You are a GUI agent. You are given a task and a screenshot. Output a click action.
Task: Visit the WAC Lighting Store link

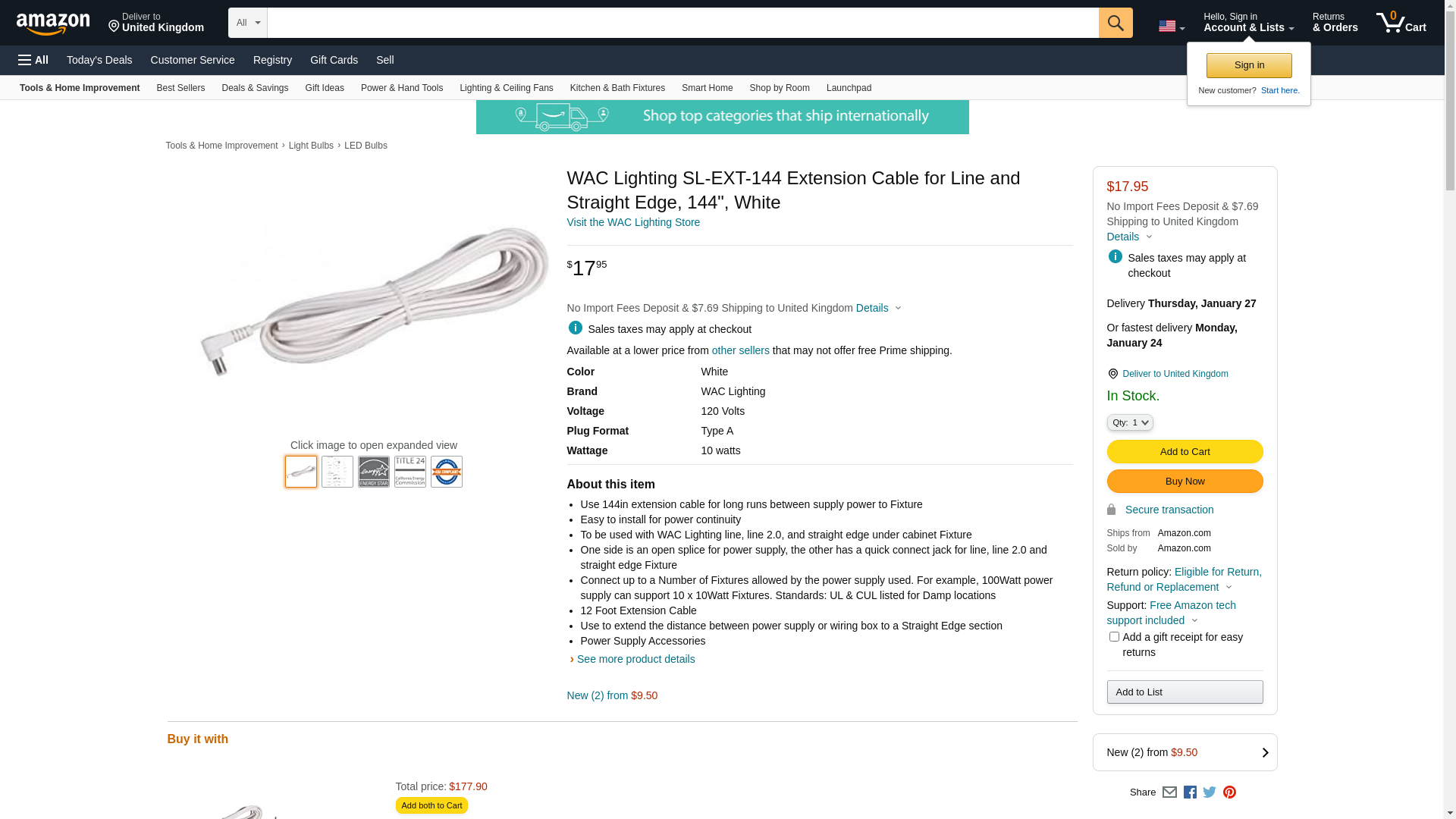633,222
